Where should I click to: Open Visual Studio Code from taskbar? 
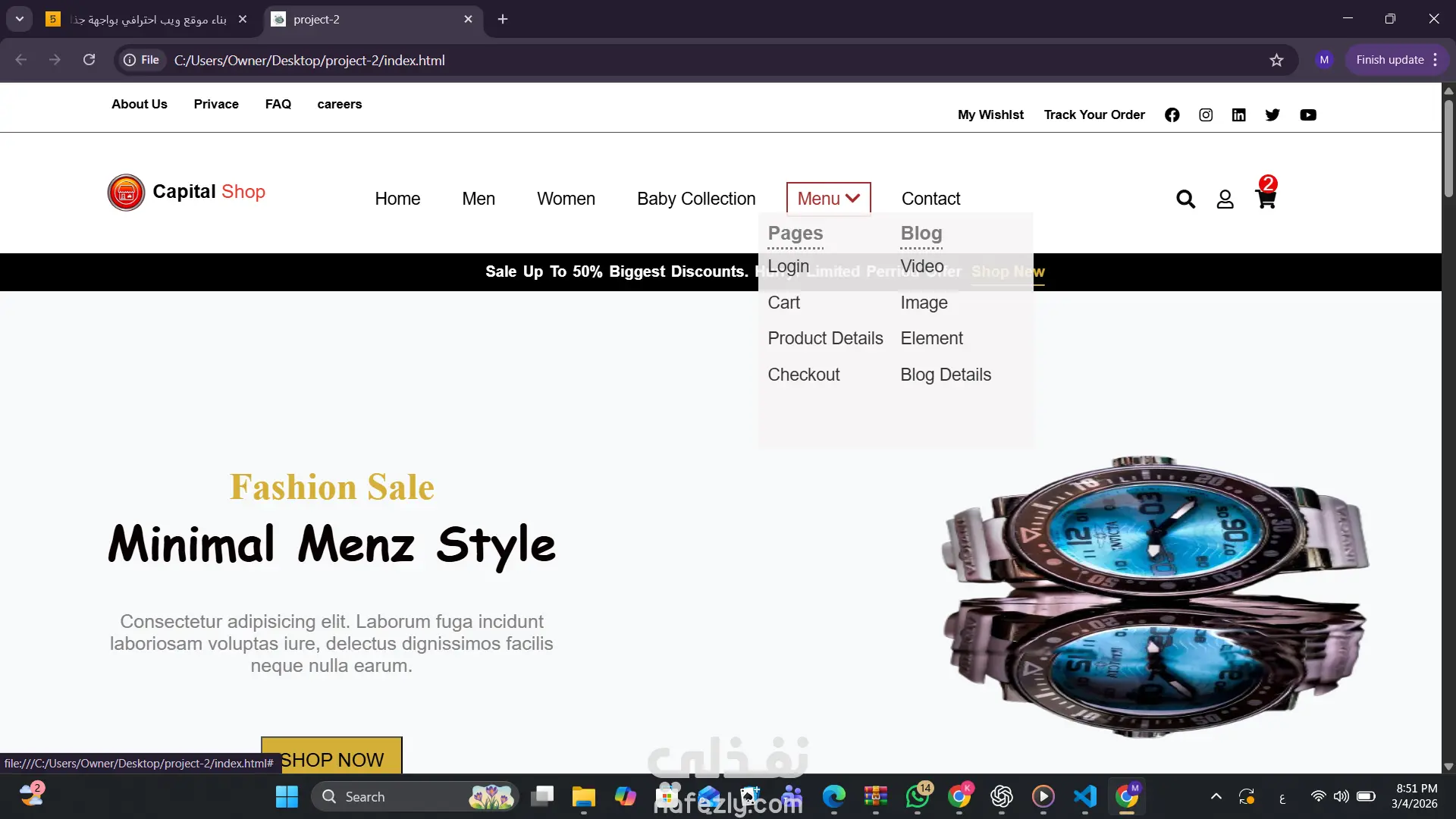(1084, 796)
